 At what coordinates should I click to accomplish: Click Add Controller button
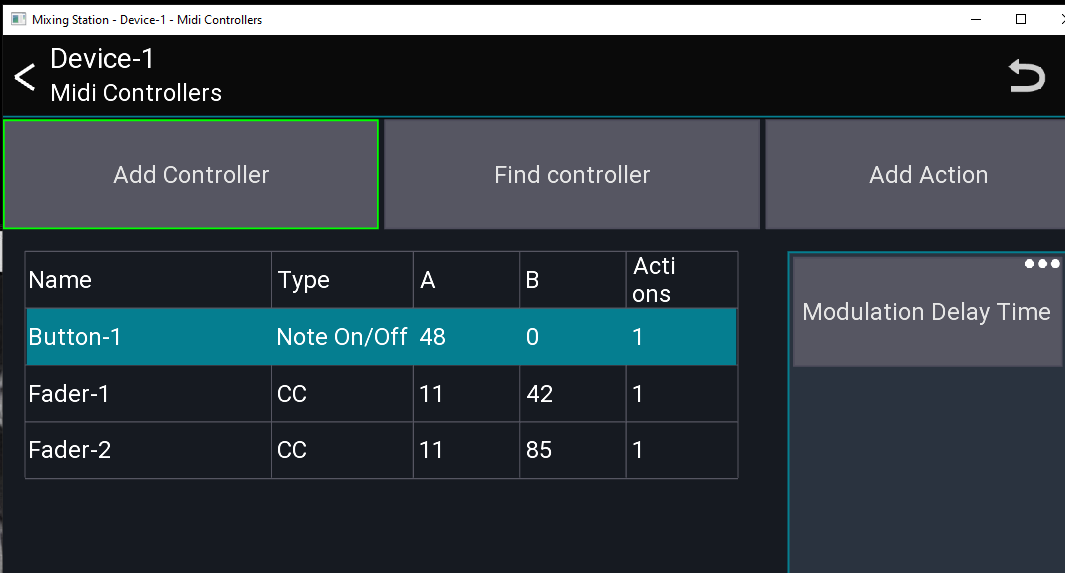click(191, 175)
